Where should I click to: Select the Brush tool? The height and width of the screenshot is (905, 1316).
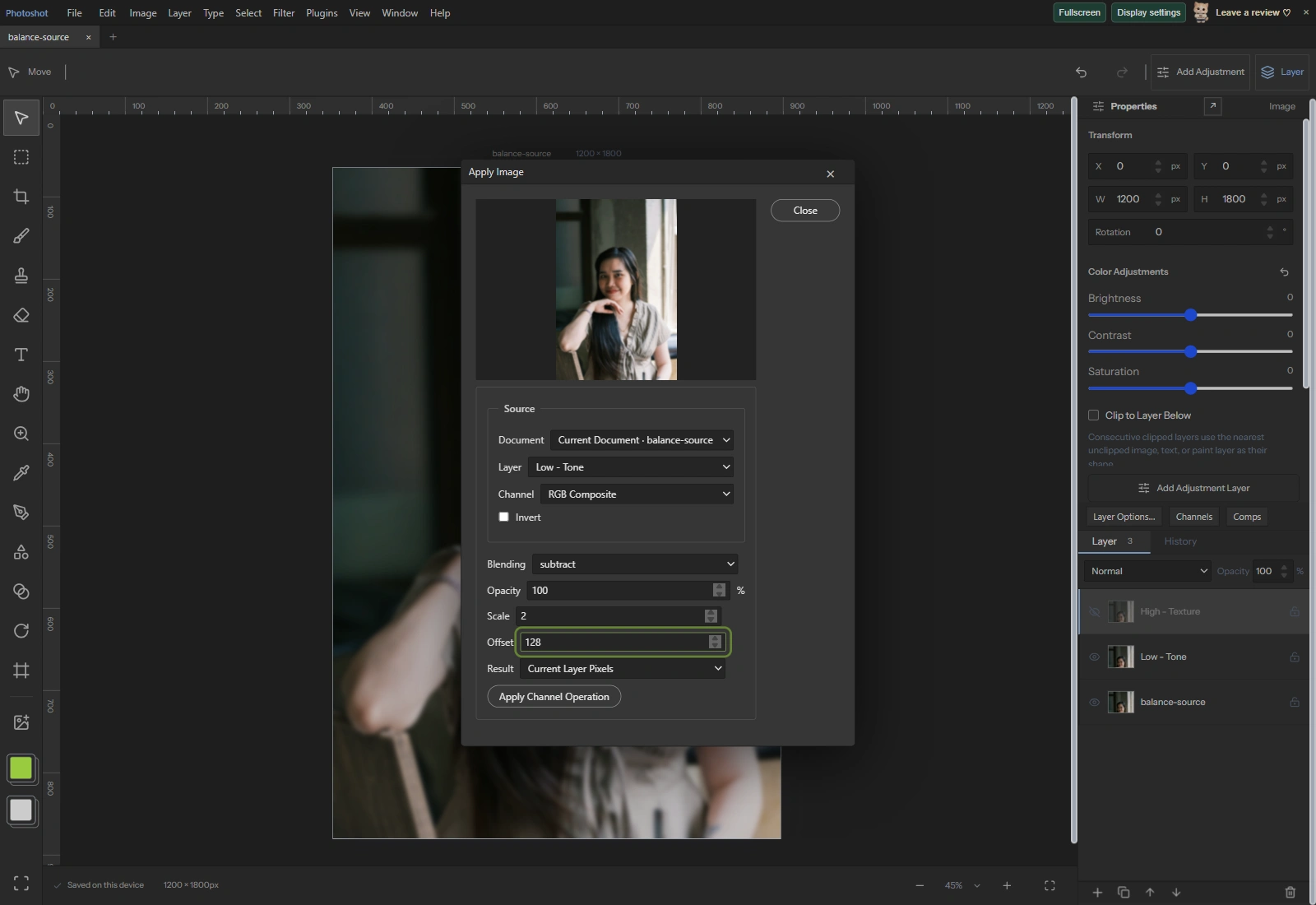(x=21, y=236)
